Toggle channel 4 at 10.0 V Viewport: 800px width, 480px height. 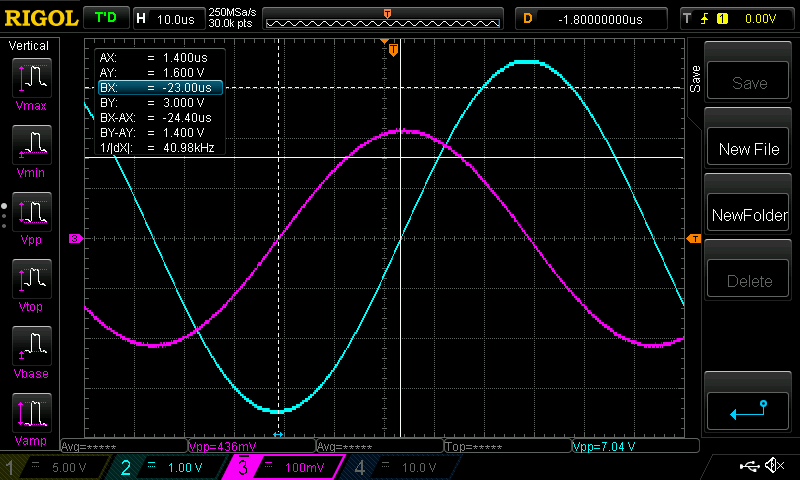399,467
